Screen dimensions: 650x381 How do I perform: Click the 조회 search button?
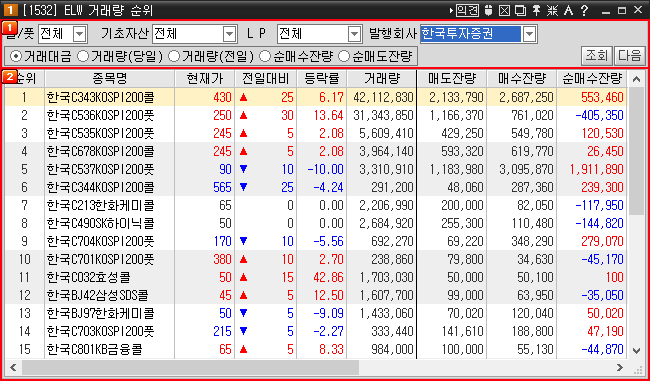click(x=597, y=56)
